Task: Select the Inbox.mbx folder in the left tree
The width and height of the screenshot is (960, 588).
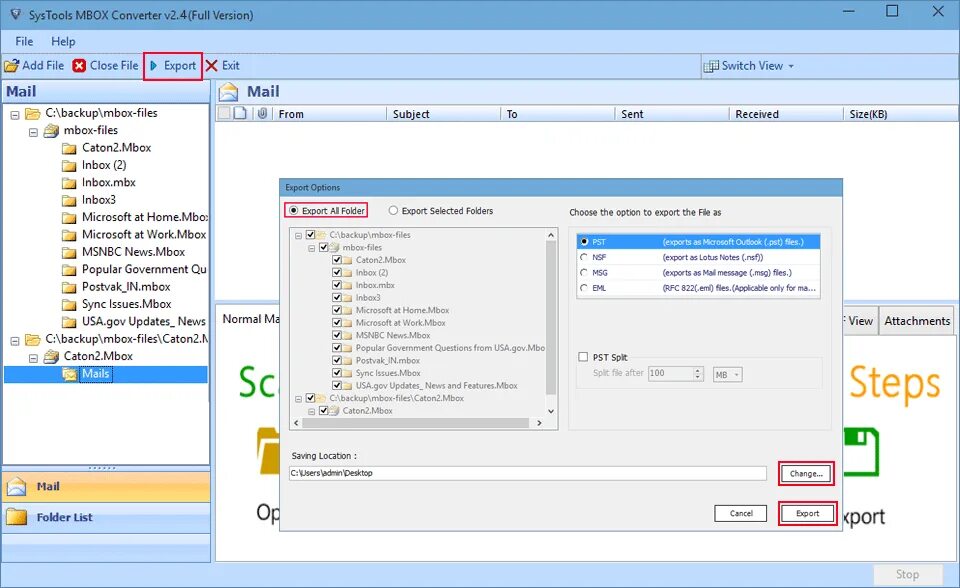Action: coord(108,182)
